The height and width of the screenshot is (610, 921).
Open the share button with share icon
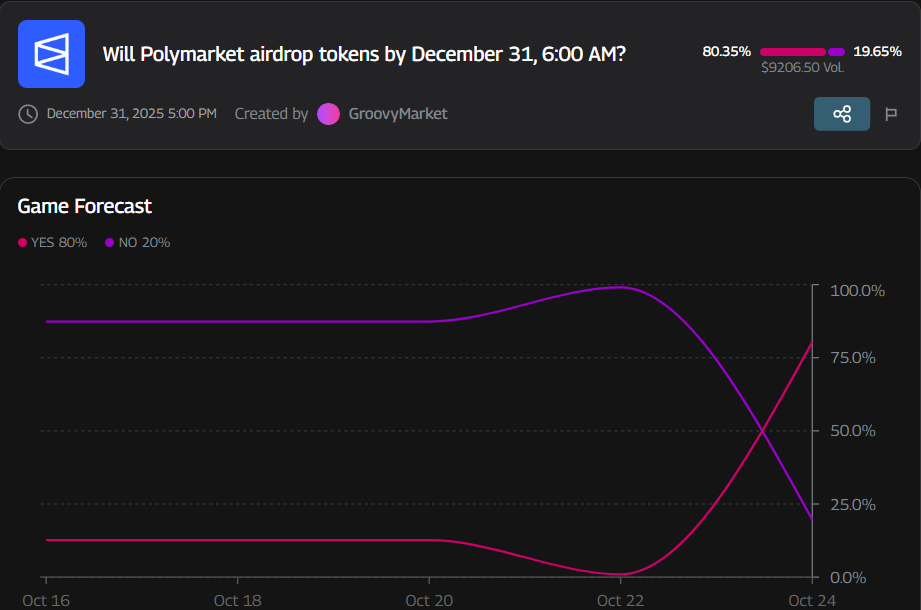(842, 114)
